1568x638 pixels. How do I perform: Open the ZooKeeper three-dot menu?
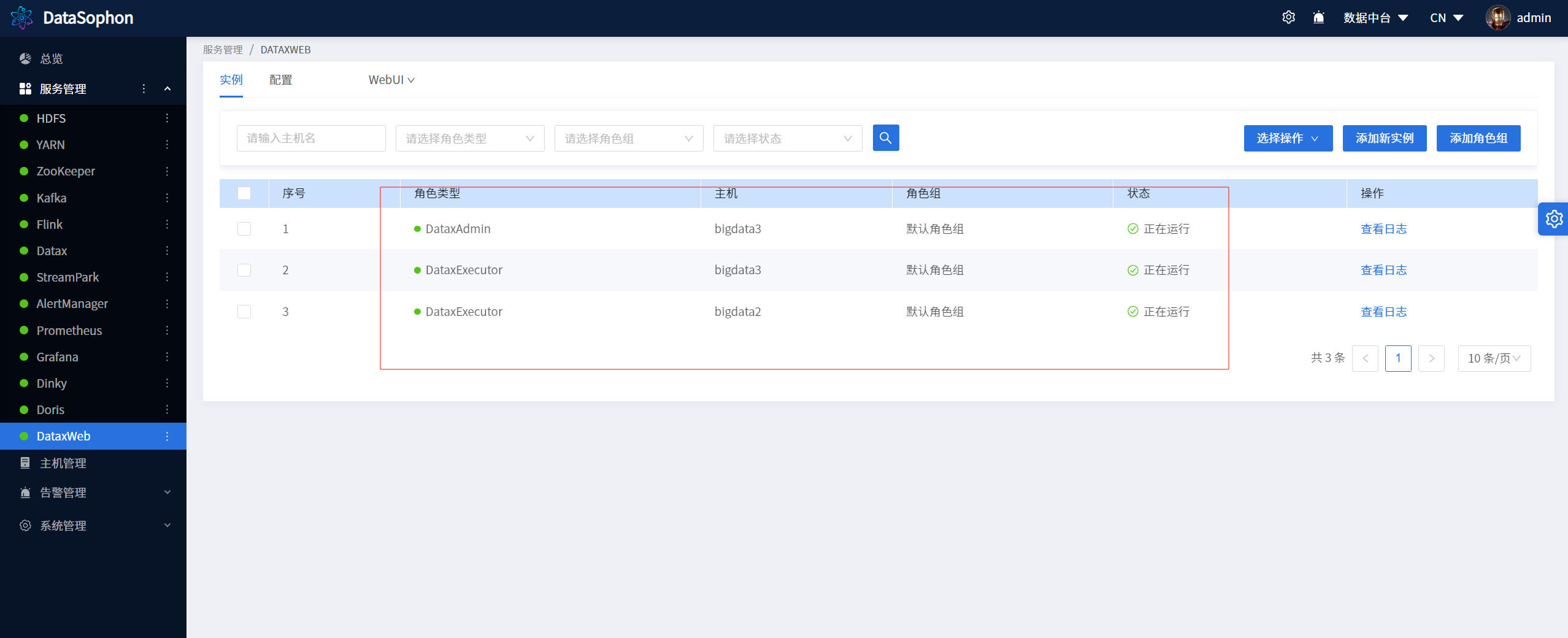(x=167, y=171)
